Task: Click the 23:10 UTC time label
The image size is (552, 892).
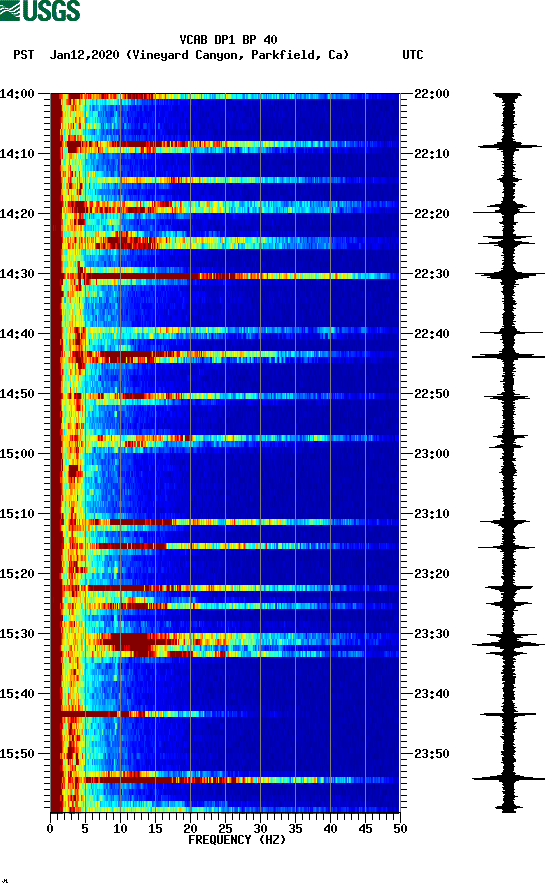Action: pos(432,514)
